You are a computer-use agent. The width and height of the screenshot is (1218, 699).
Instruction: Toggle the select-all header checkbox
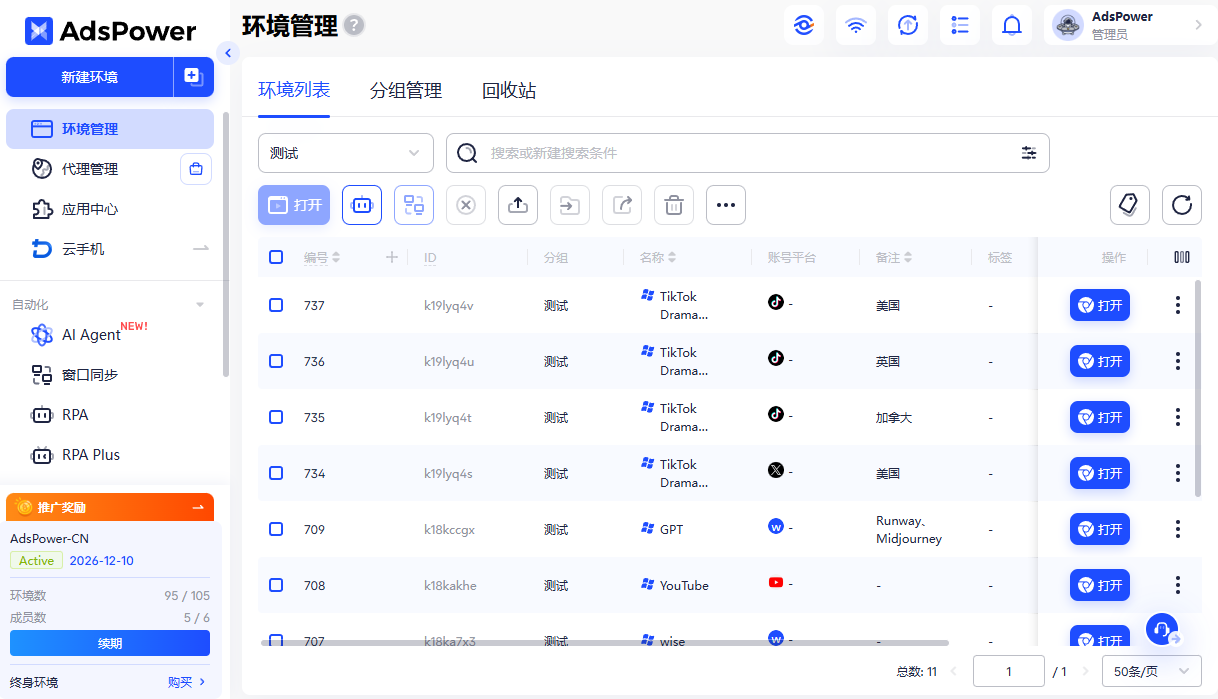(276, 257)
